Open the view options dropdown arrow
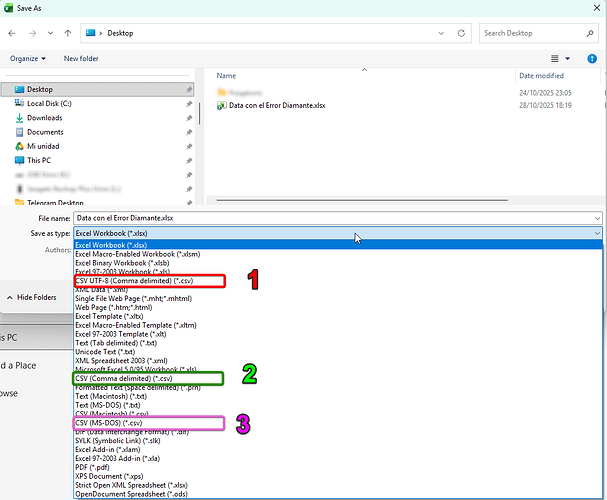The width and height of the screenshot is (607, 500). tap(568, 58)
